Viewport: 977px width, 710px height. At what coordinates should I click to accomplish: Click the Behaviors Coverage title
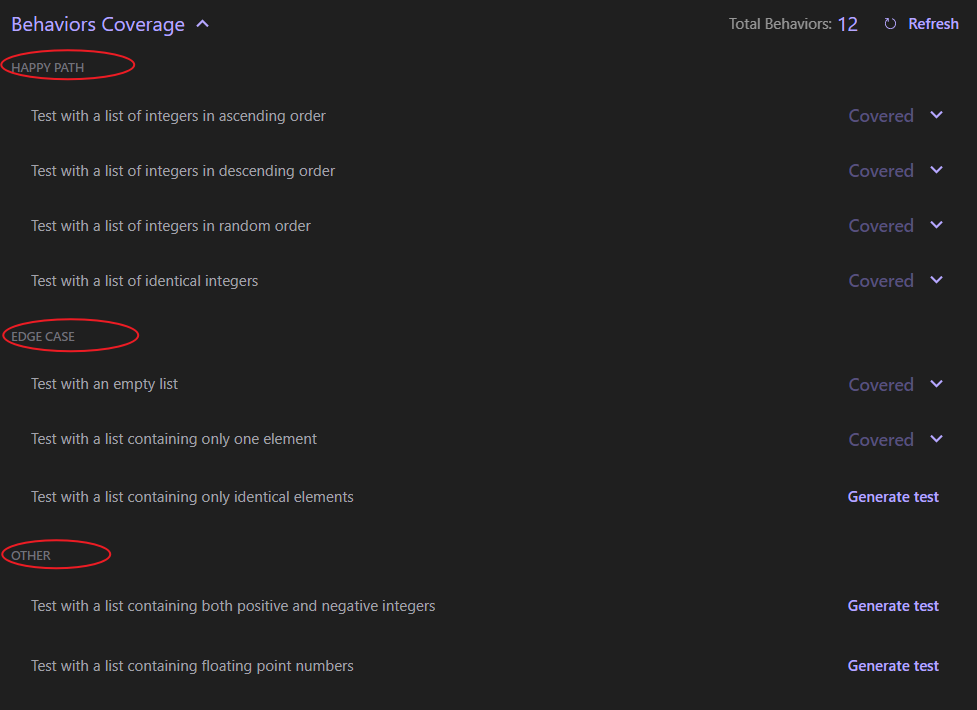[x=98, y=24]
